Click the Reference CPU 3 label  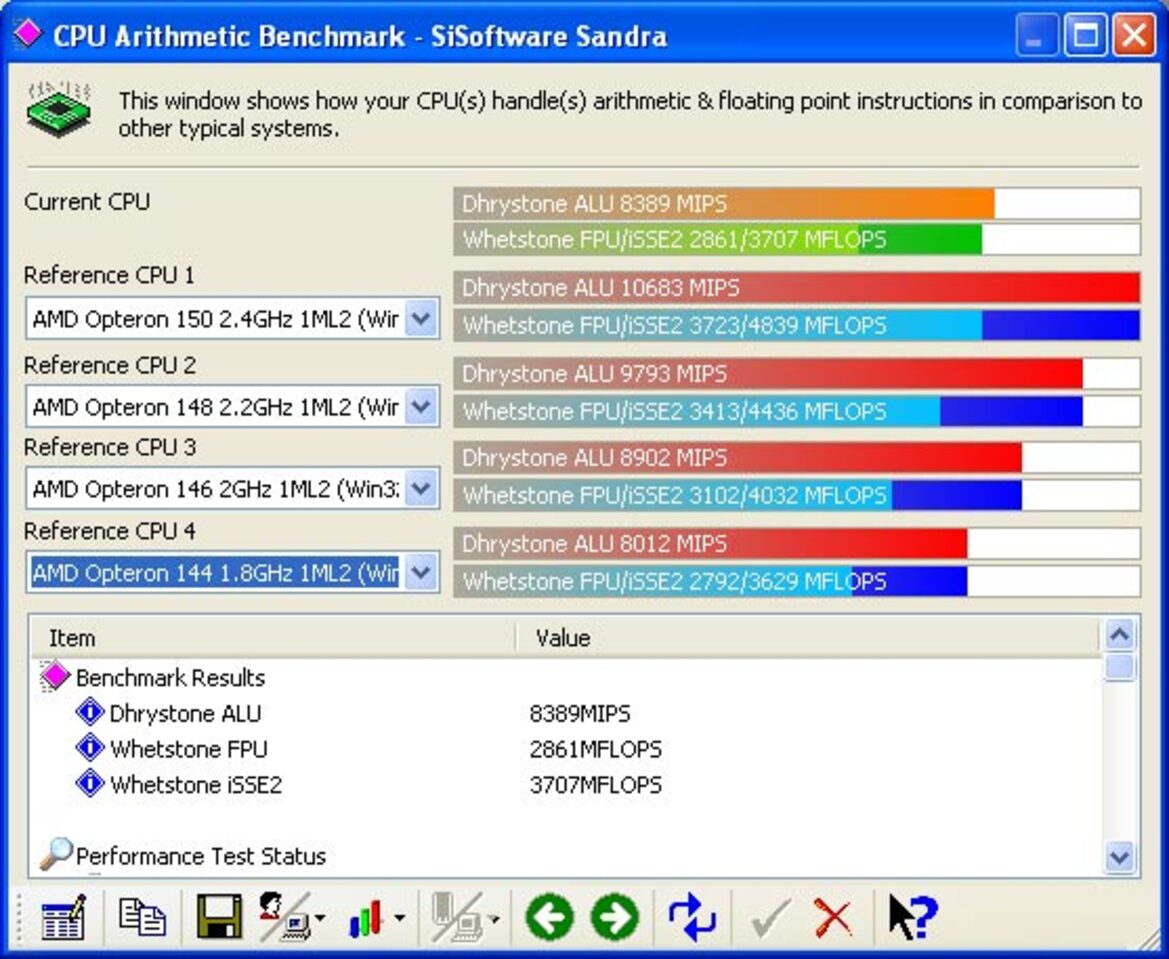coord(110,447)
